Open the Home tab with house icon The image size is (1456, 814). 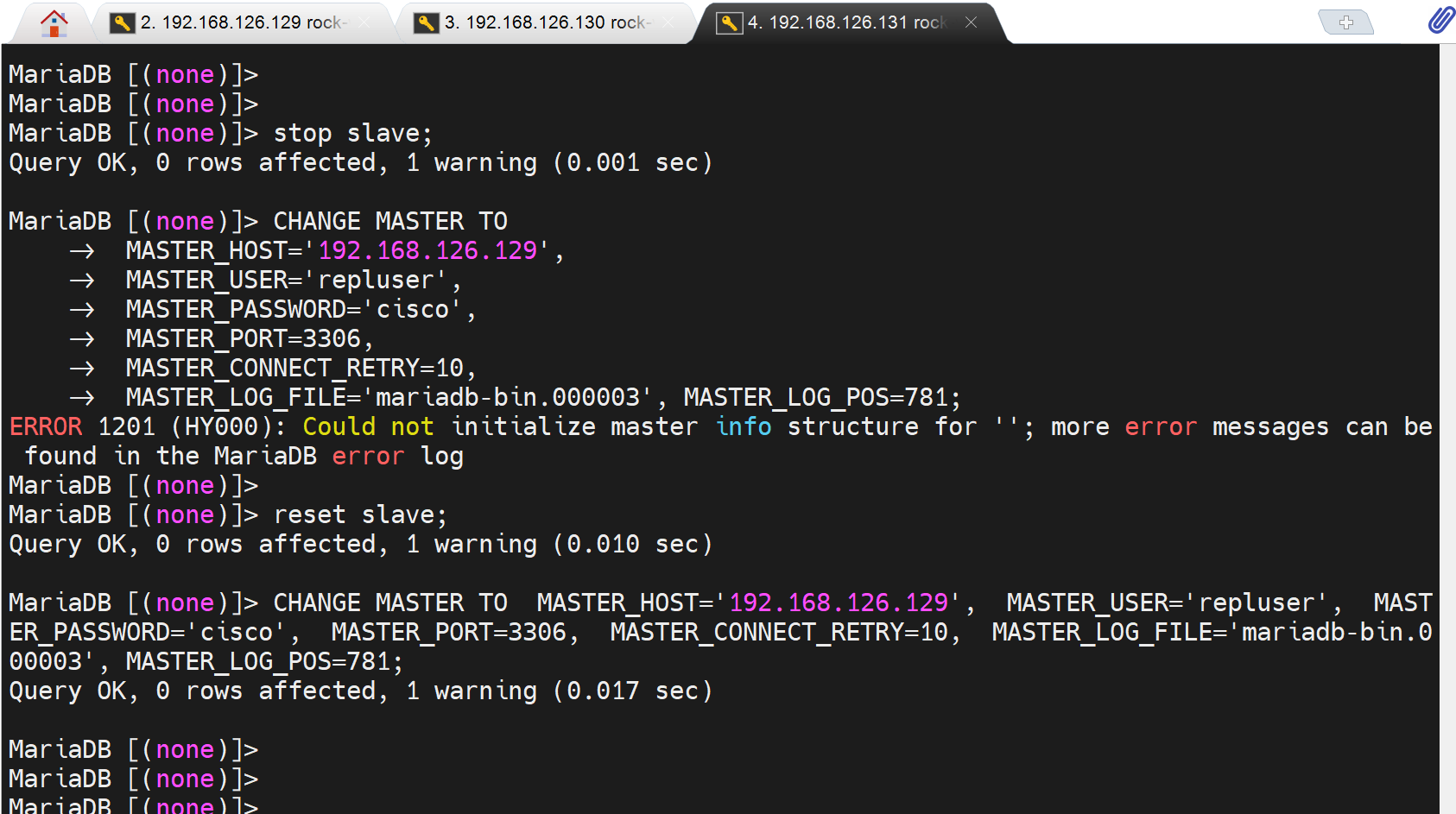point(54,23)
